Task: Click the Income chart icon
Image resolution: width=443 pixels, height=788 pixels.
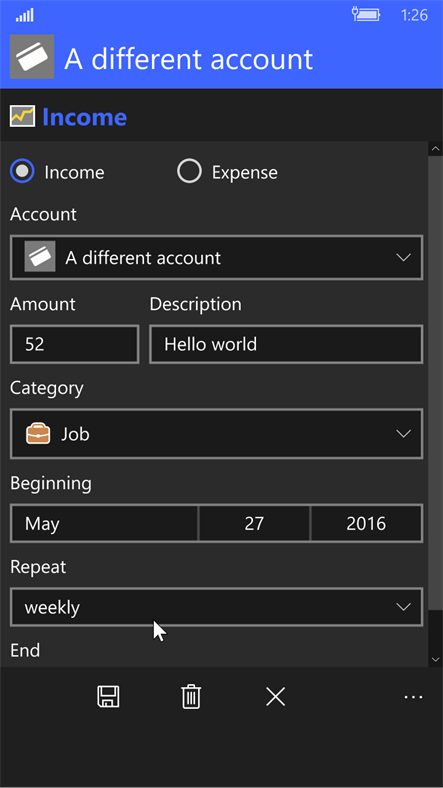Action: pyautogui.click(x=23, y=117)
